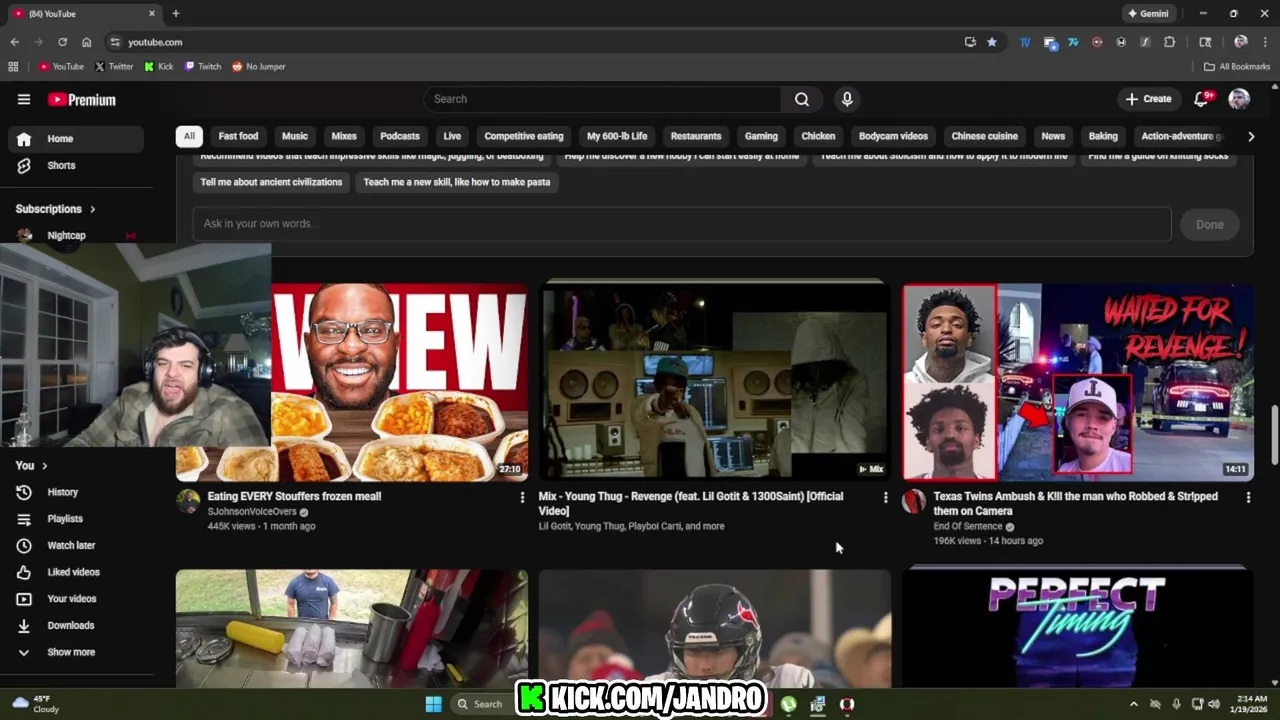Select the Bodycam videos chip
Image resolution: width=1280 pixels, height=720 pixels.
click(x=893, y=136)
